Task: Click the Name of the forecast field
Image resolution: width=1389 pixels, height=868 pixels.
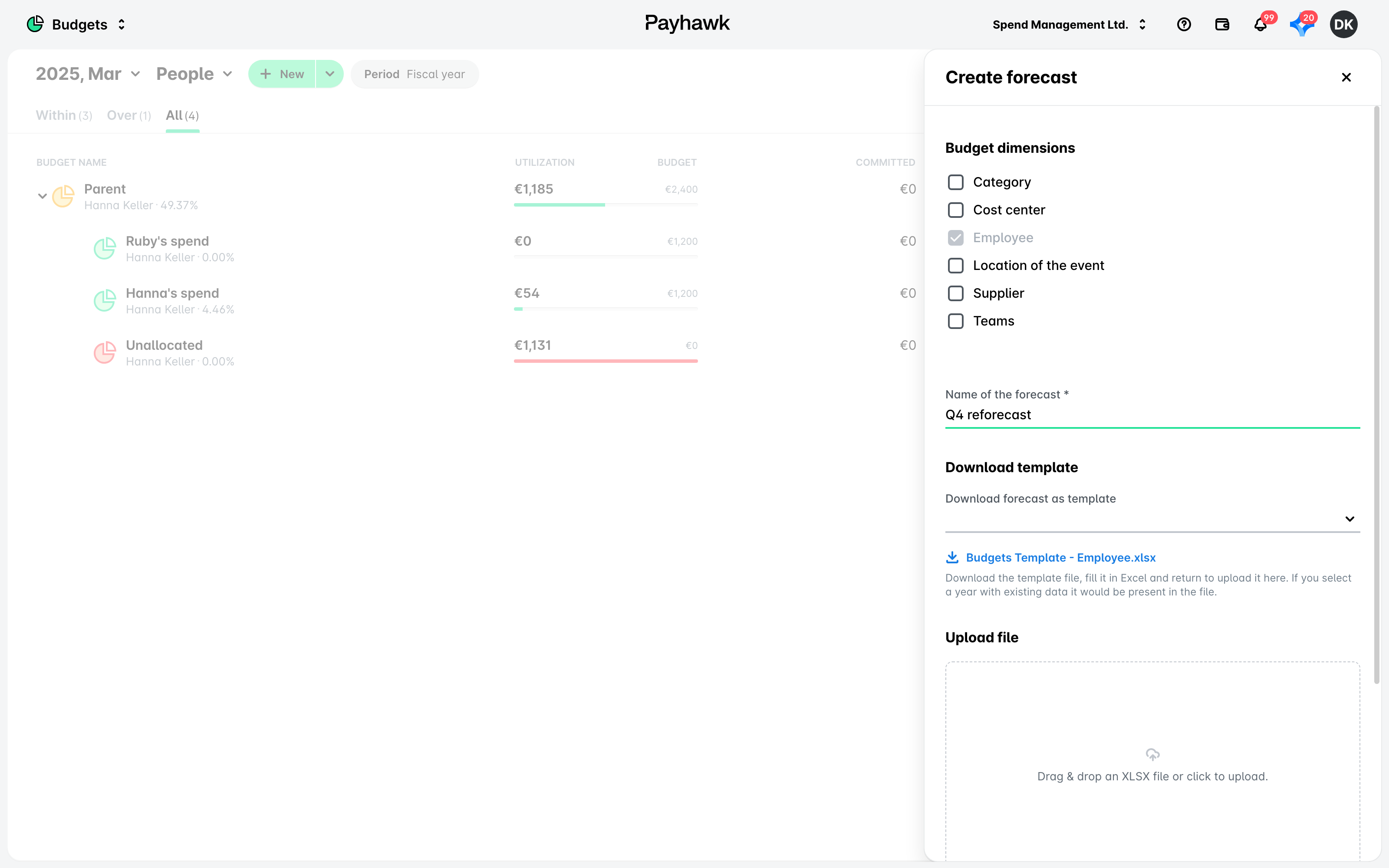Action: coord(1152,414)
